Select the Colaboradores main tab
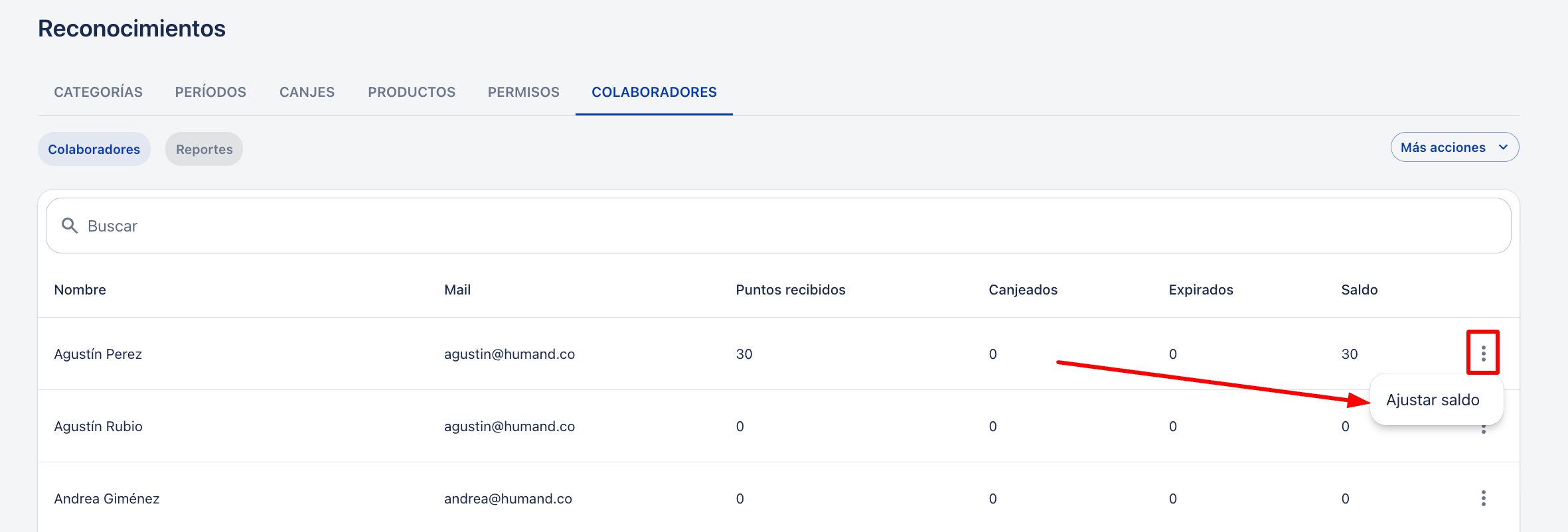The width and height of the screenshot is (1568, 532). coord(654,92)
